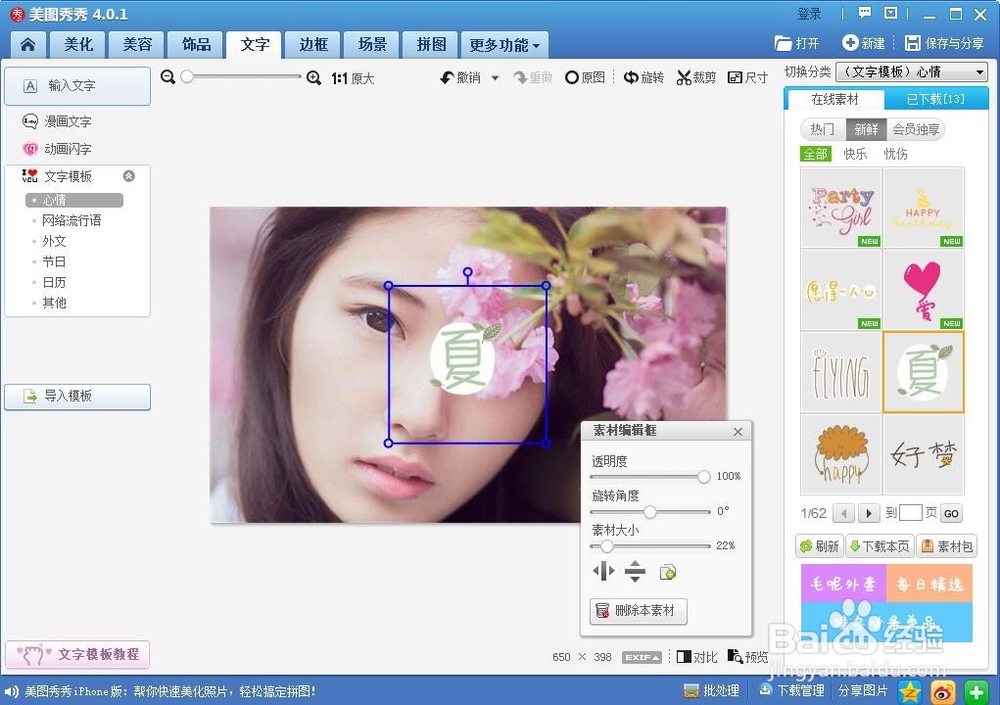The width and height of the screenshot is (1000, 705).
Task: Switch to the 在线素材 tab
Action: point(834,100)
